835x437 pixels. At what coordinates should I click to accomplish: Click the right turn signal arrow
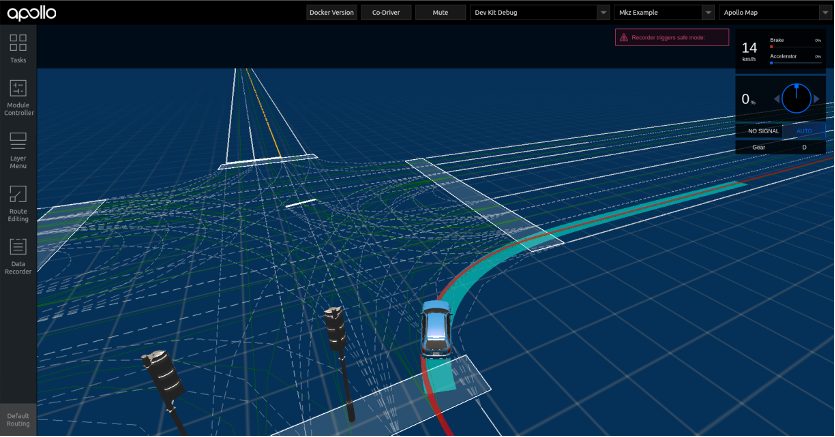pos(816,98)
